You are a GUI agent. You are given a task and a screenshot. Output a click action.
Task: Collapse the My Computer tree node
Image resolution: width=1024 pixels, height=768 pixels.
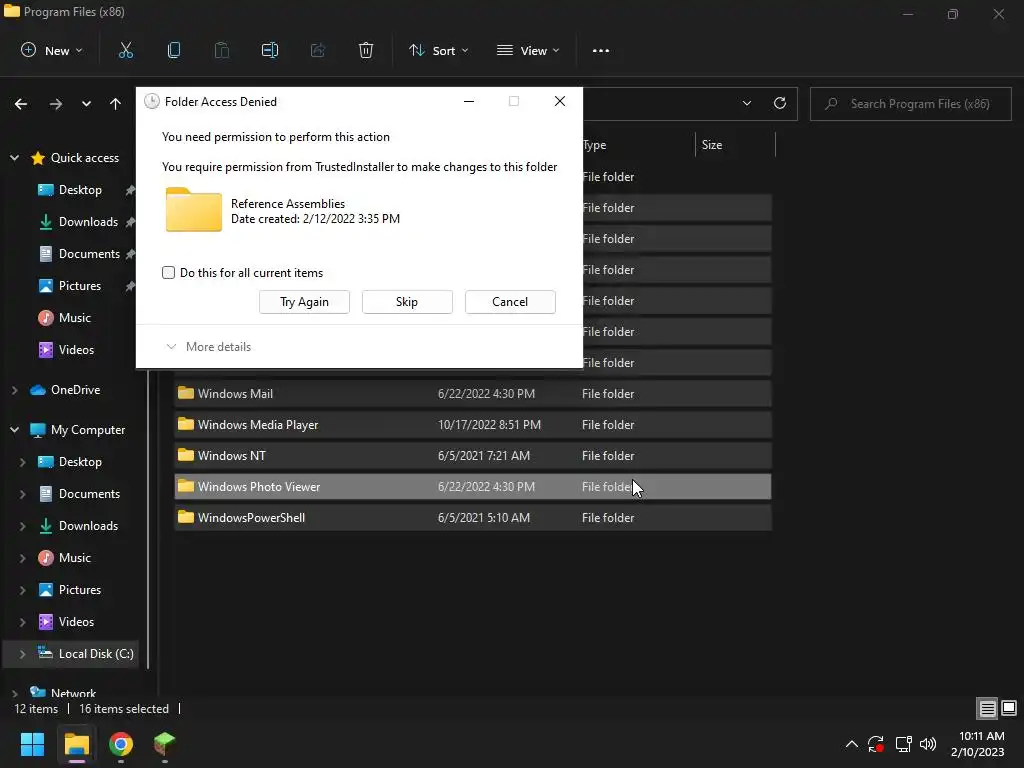pos(14,430)
